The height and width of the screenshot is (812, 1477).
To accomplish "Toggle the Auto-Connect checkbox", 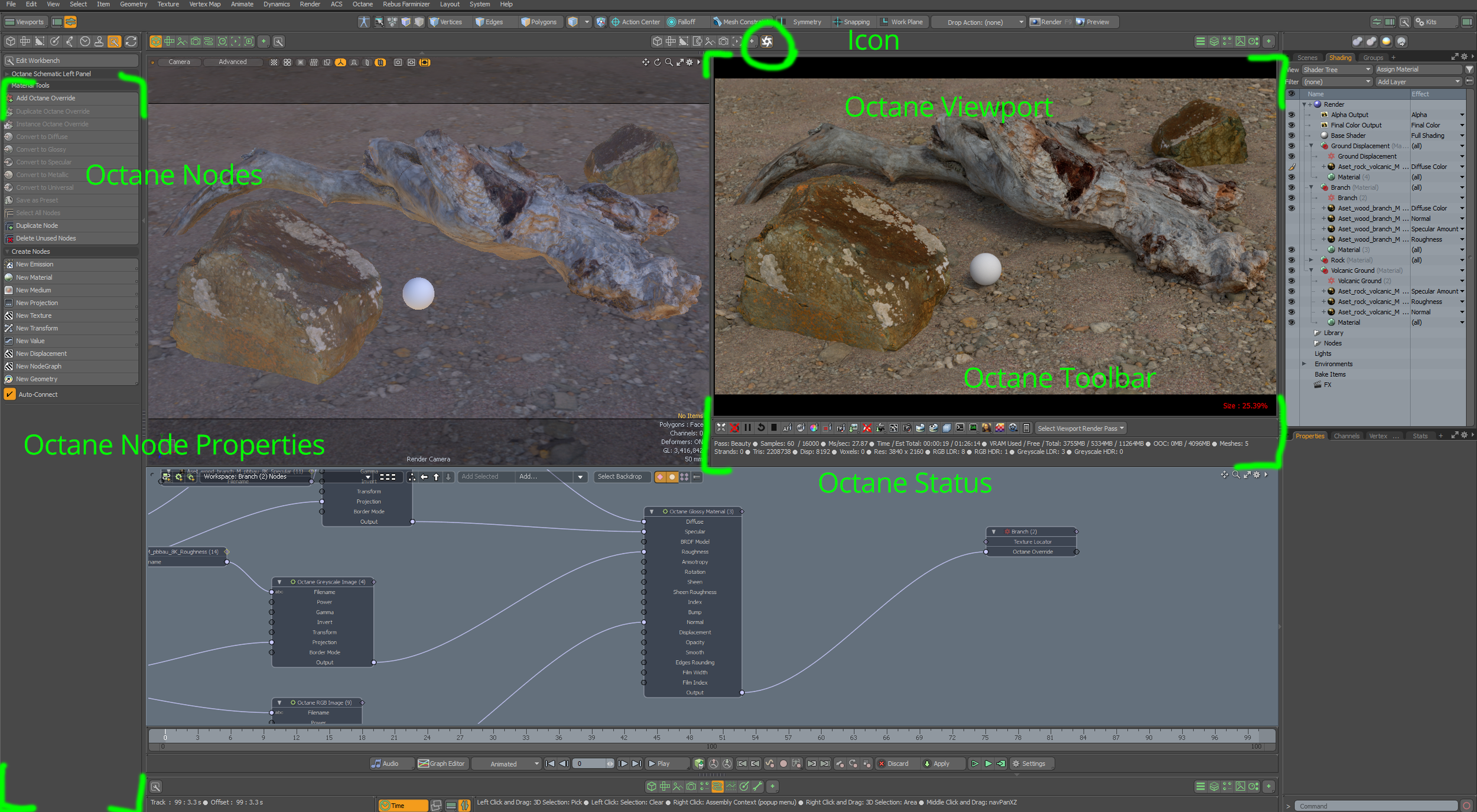I will [10, 394].
